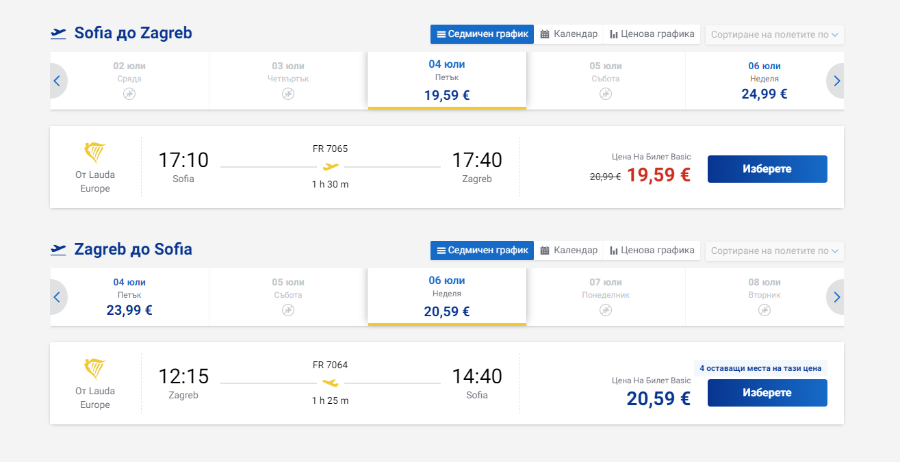Open return Календар view
The height and width of the screenshot is (462, 900).
[x=569, y=250]
